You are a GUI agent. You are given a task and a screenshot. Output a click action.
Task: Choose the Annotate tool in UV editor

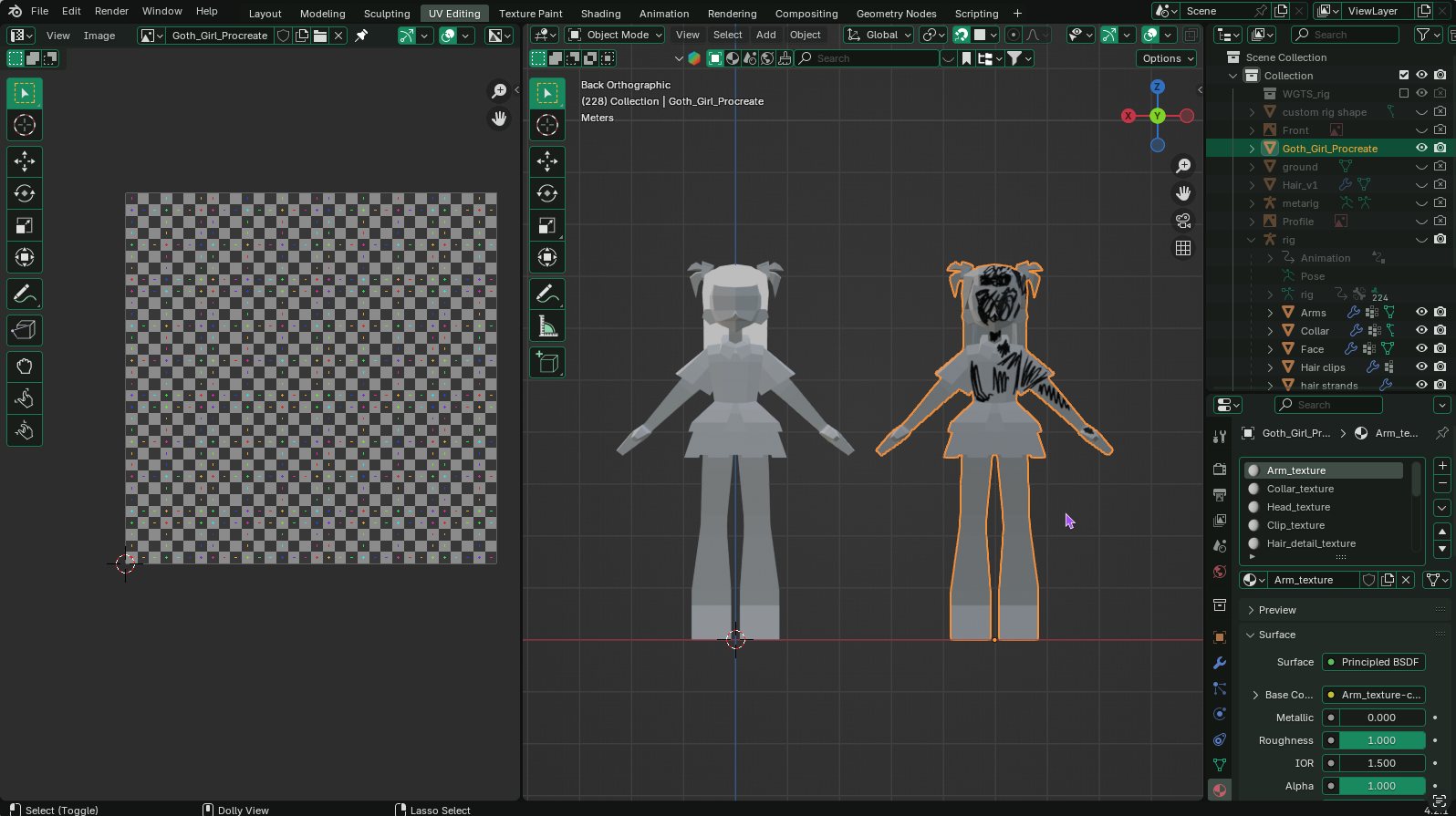tap(25, 294)
